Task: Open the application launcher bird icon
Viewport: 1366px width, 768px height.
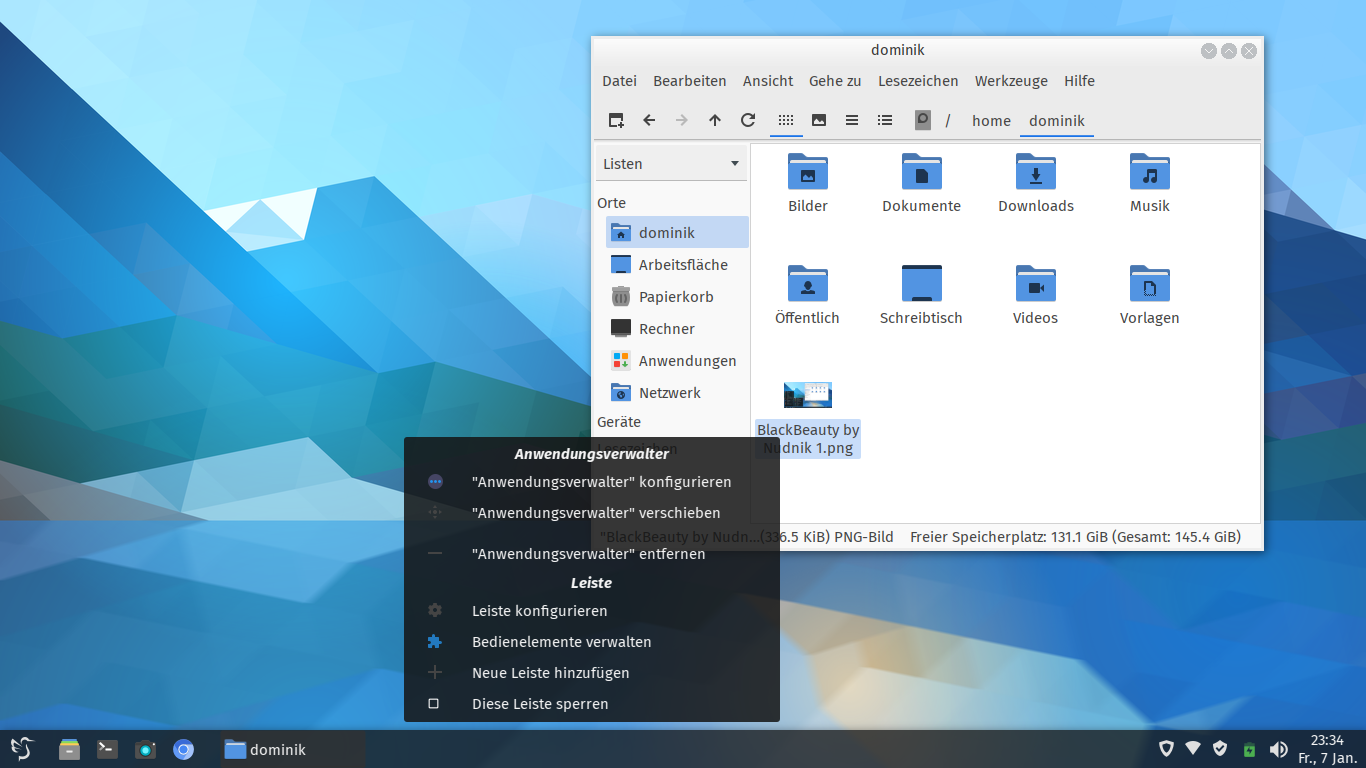Action: coord(21,749)
